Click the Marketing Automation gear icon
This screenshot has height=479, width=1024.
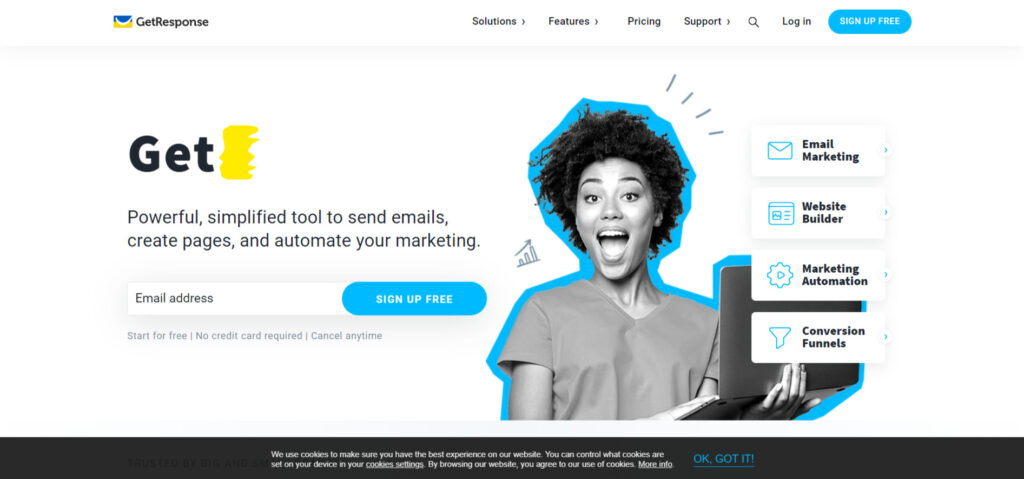[x=780, y=275]
